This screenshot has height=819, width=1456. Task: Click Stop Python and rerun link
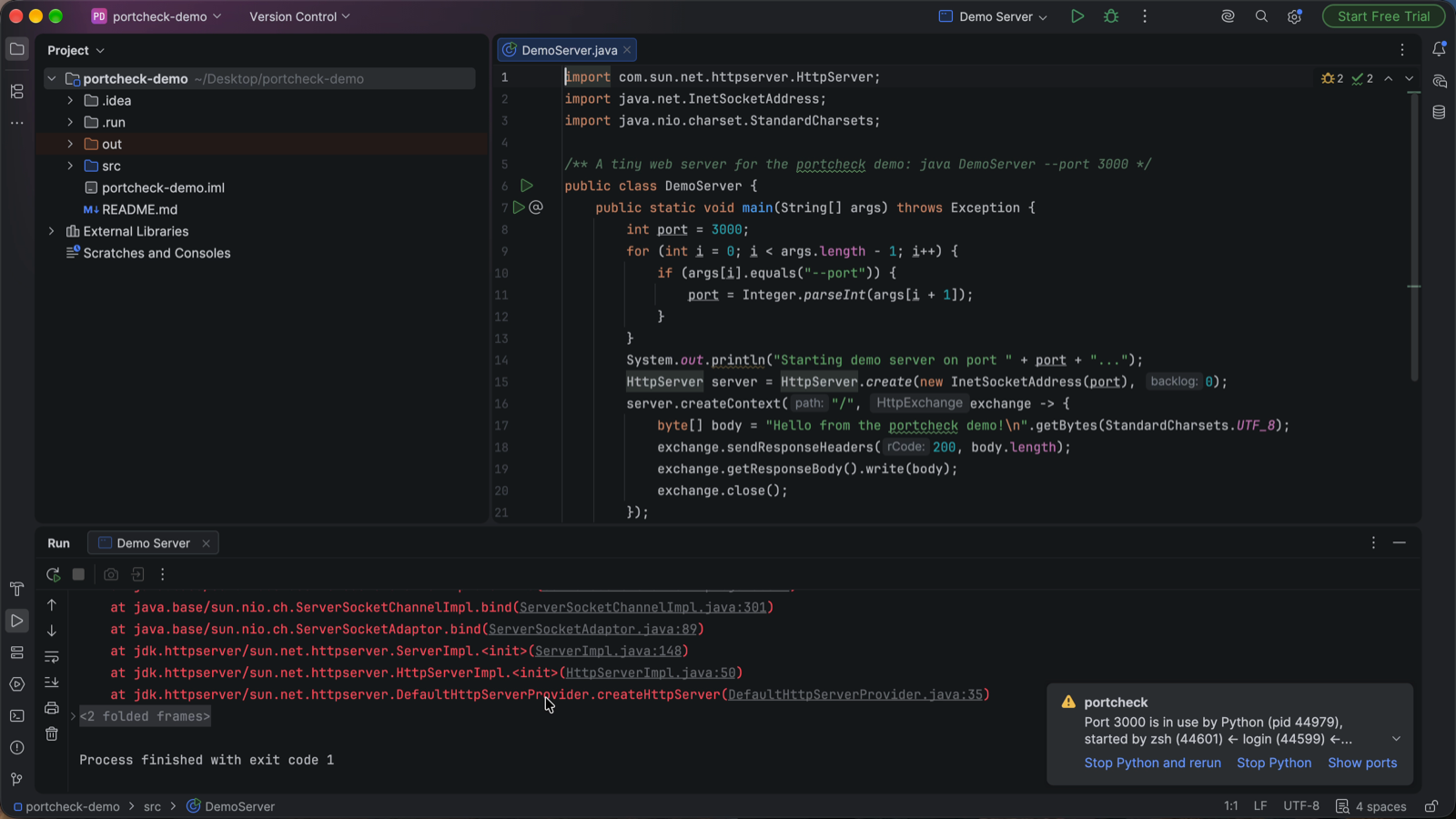[1152, 763]
